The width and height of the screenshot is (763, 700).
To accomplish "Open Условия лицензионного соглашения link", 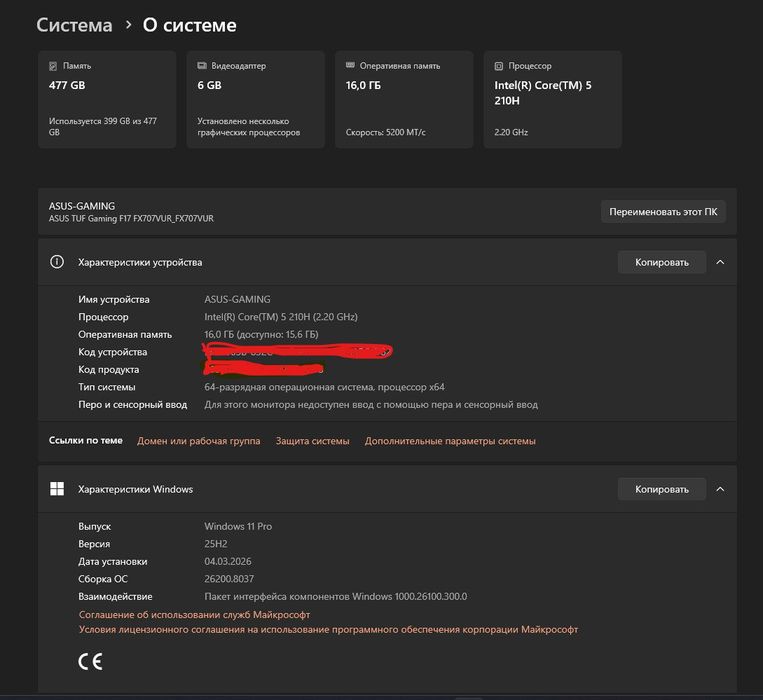I will 328,629.
